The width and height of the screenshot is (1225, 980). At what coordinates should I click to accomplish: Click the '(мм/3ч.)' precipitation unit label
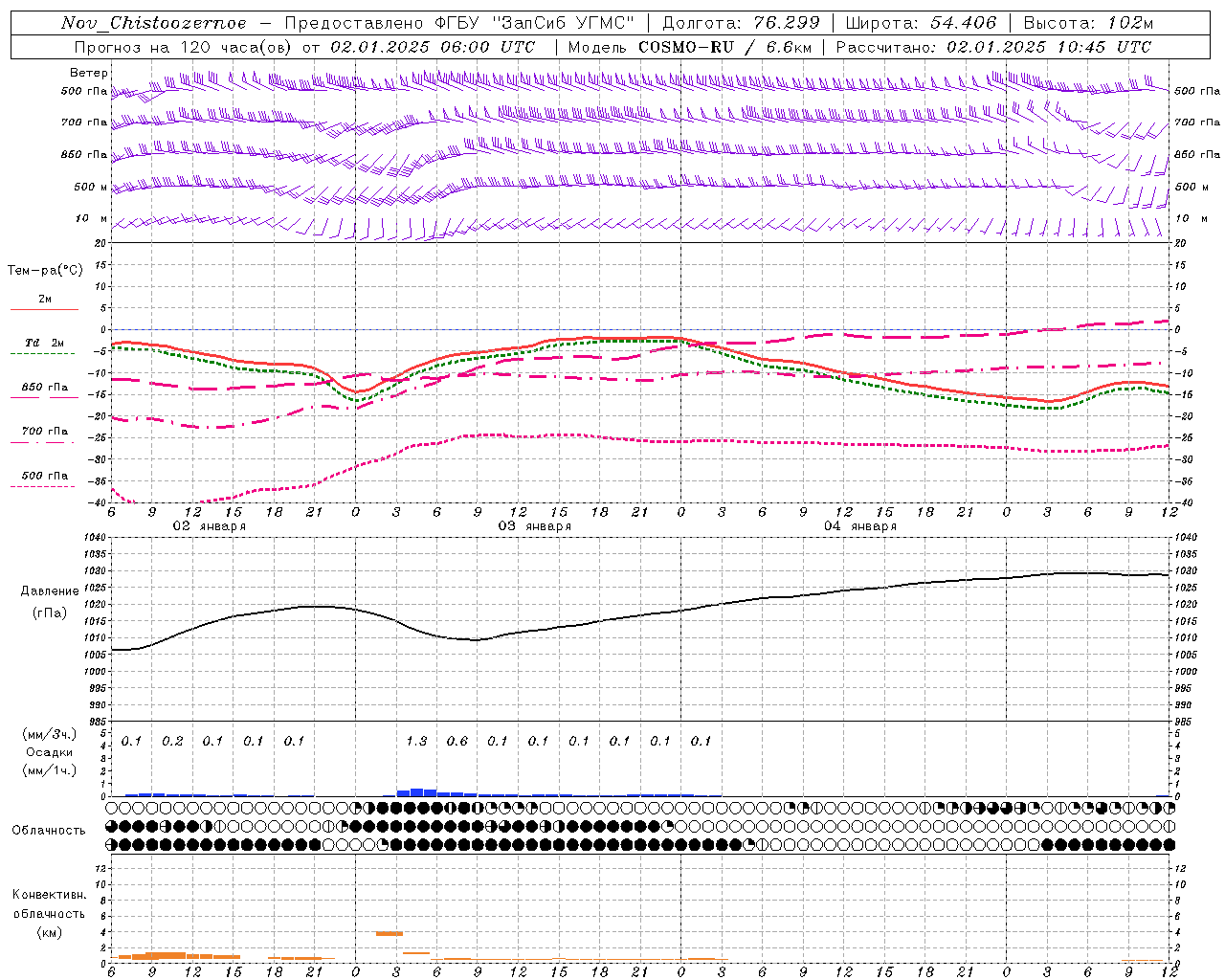tap(50, 735)
